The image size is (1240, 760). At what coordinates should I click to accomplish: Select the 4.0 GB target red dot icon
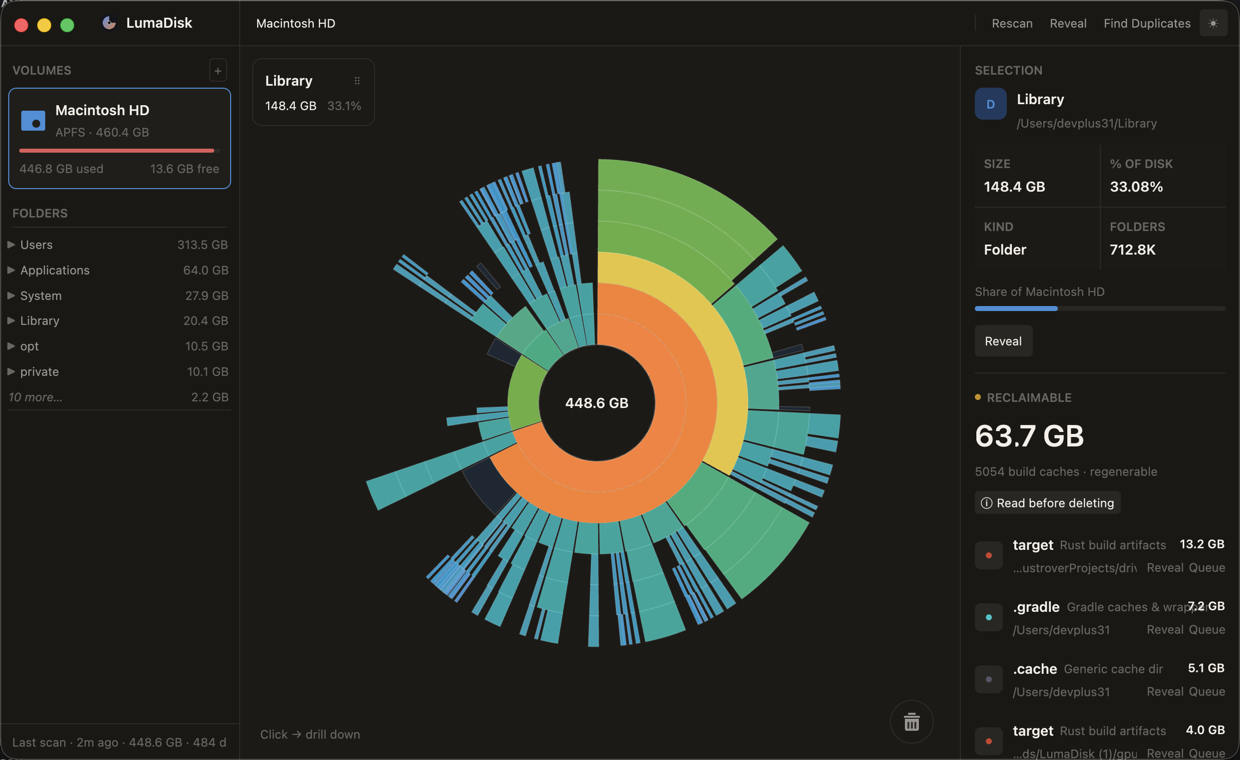click(x=989, y=741)
